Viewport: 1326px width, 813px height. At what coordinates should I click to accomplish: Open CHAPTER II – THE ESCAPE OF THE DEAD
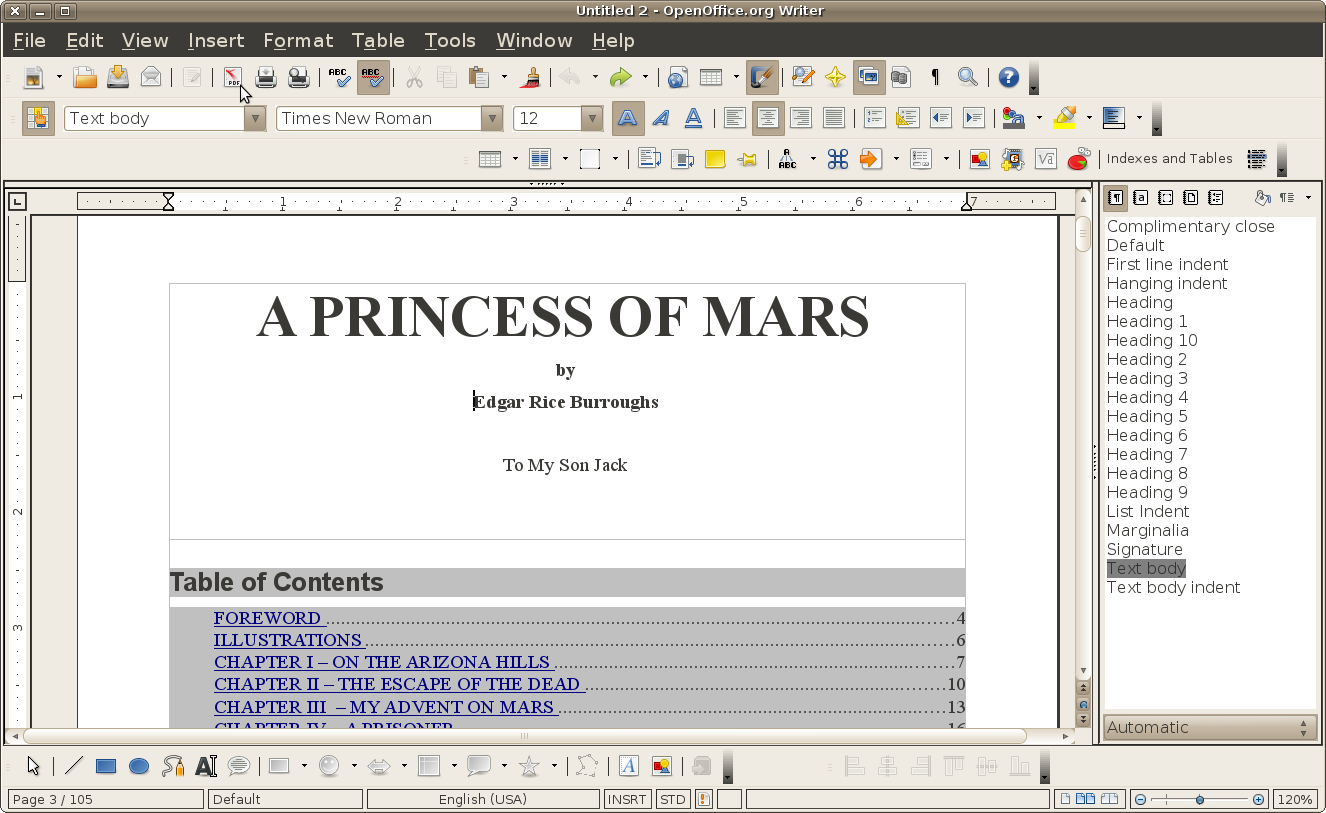click(398, 684)
